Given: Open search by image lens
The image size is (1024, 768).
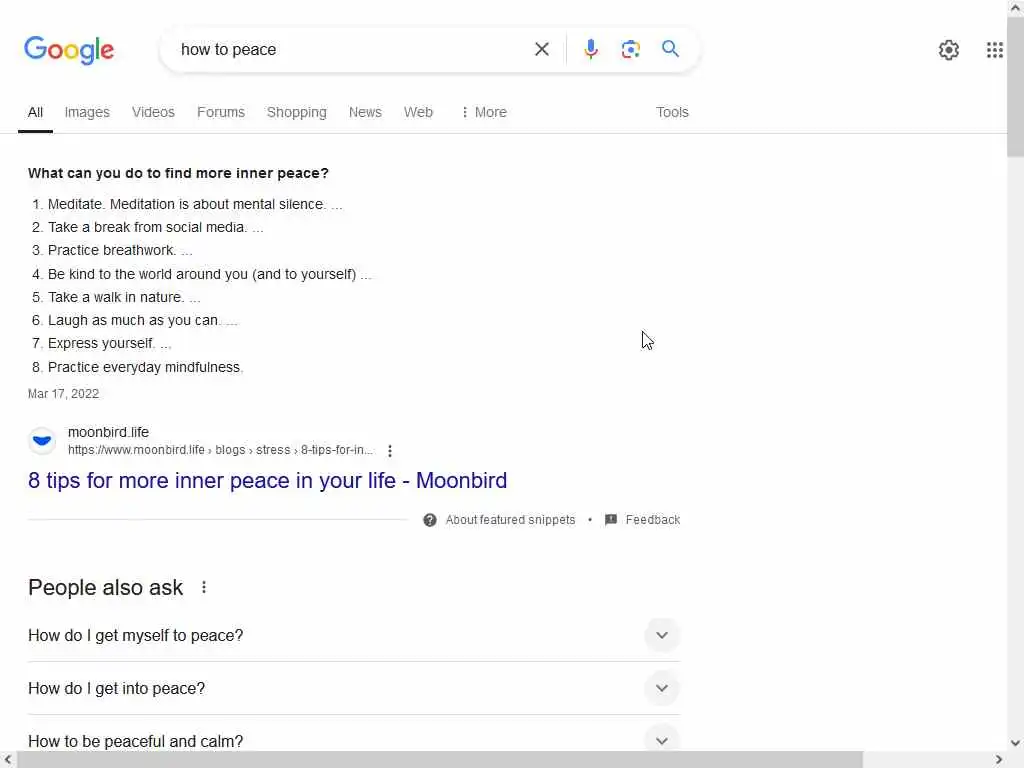Looking at the screenshot, I should [630, 49].
